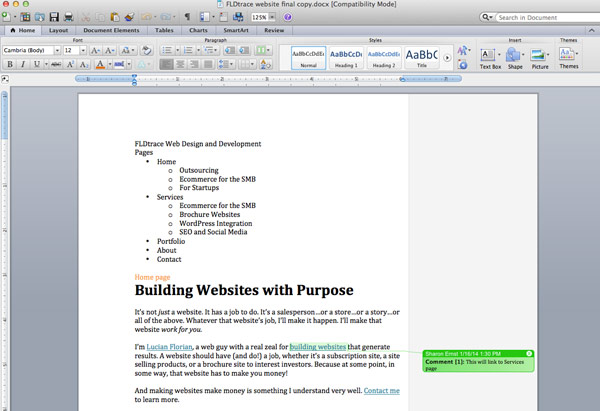Screen dimensions: 600x411
Task: Click the Clear Formatting icon
Action: coord(146,50)
